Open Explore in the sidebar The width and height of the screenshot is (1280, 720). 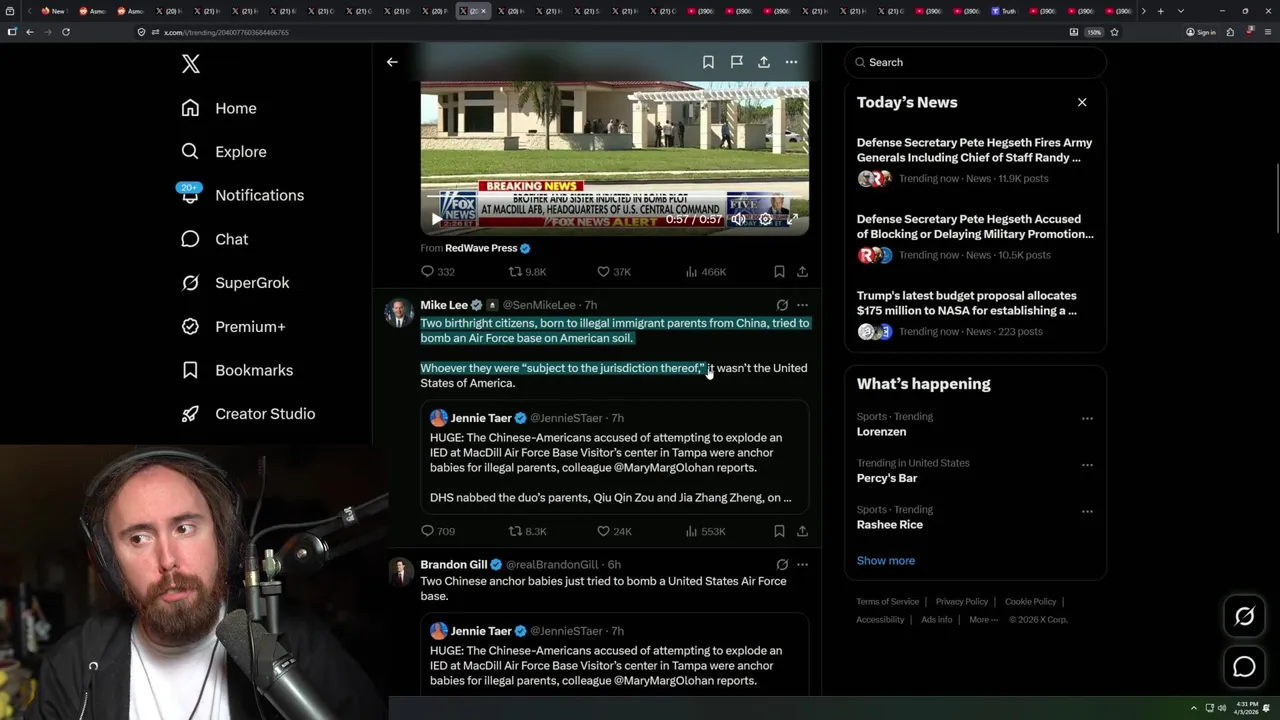tap(224, 152)
